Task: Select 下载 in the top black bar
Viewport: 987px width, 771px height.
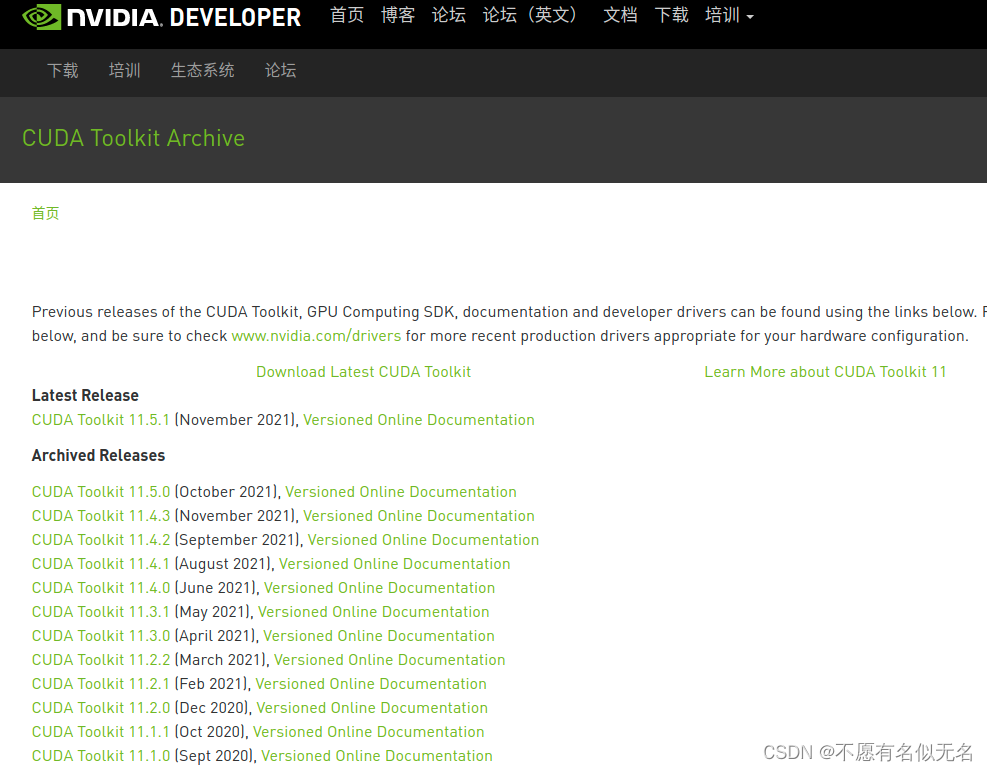Action: [x=671, y=15]
